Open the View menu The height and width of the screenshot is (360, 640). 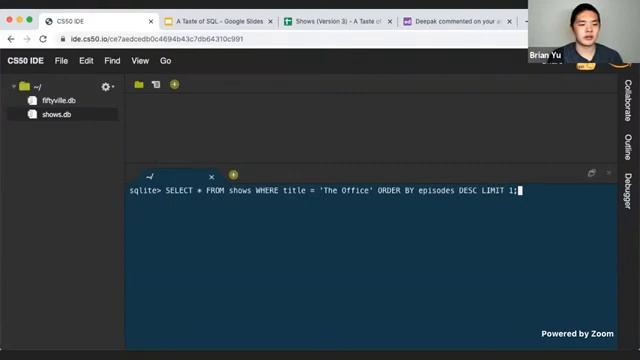click(x=140, y=61)
